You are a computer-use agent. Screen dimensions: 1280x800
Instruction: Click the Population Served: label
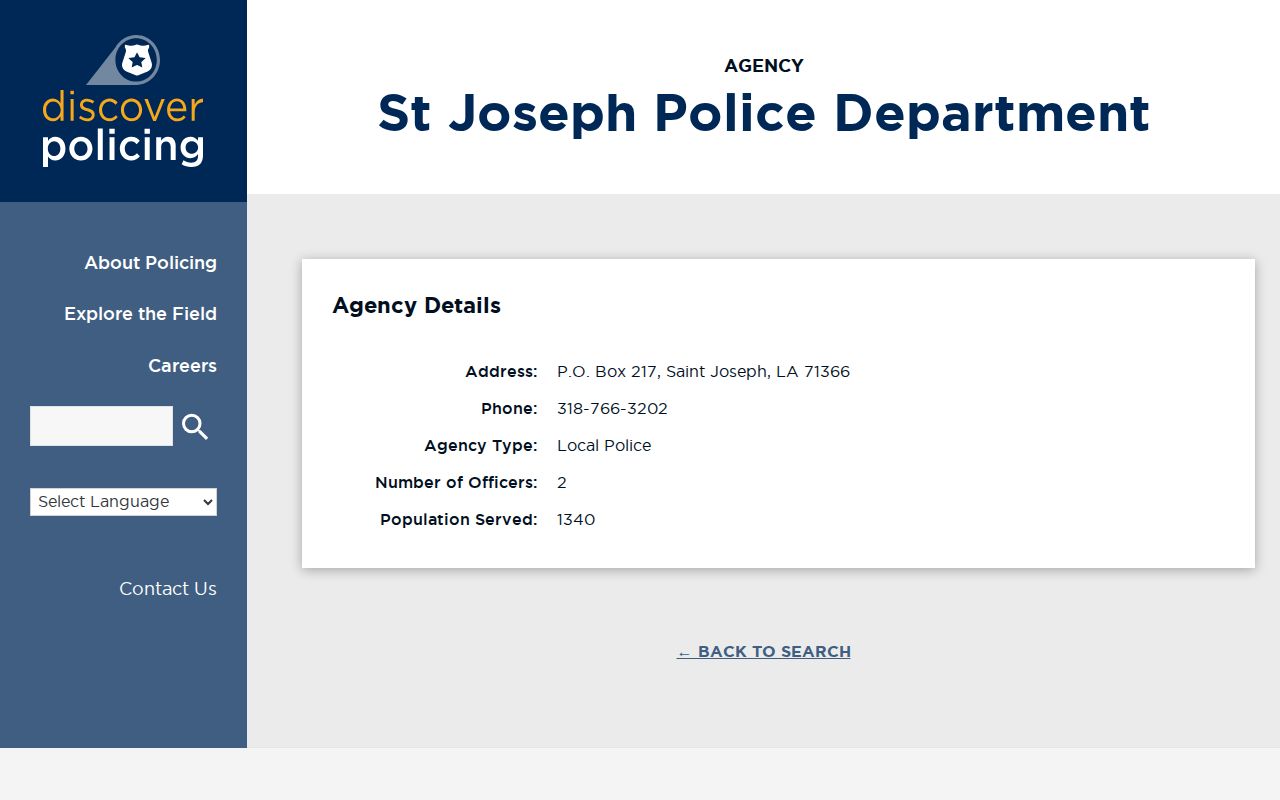click(459, 520)
